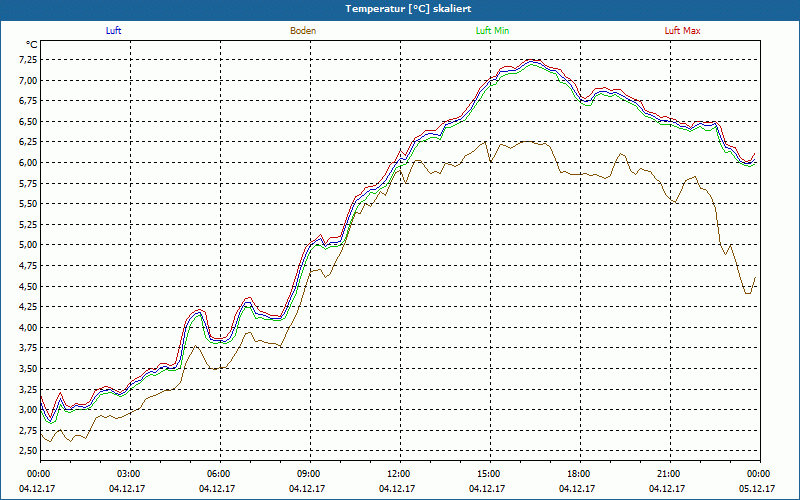This screenshot has height=500, width=800.
Task: Click the 6,00 y-axis value
Action: 28,163
